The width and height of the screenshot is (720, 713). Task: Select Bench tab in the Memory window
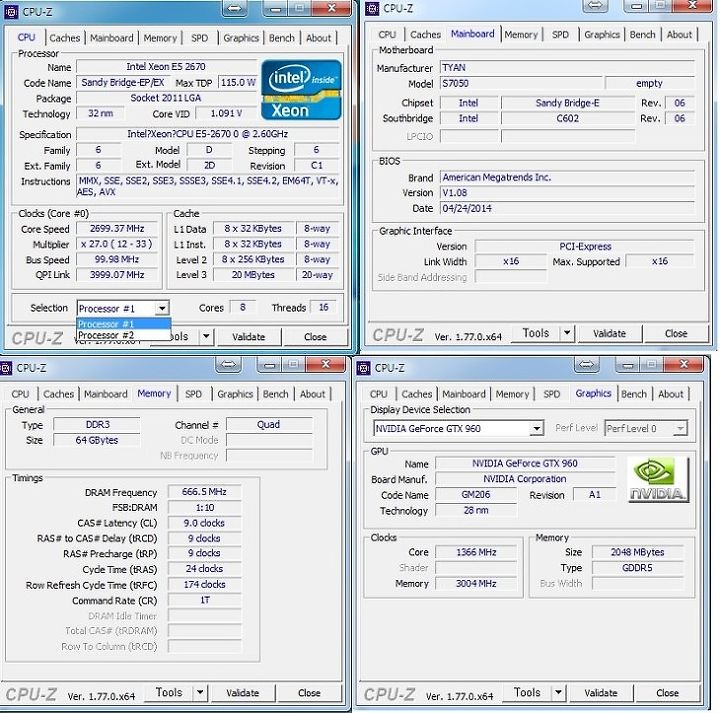pos(276,394)
